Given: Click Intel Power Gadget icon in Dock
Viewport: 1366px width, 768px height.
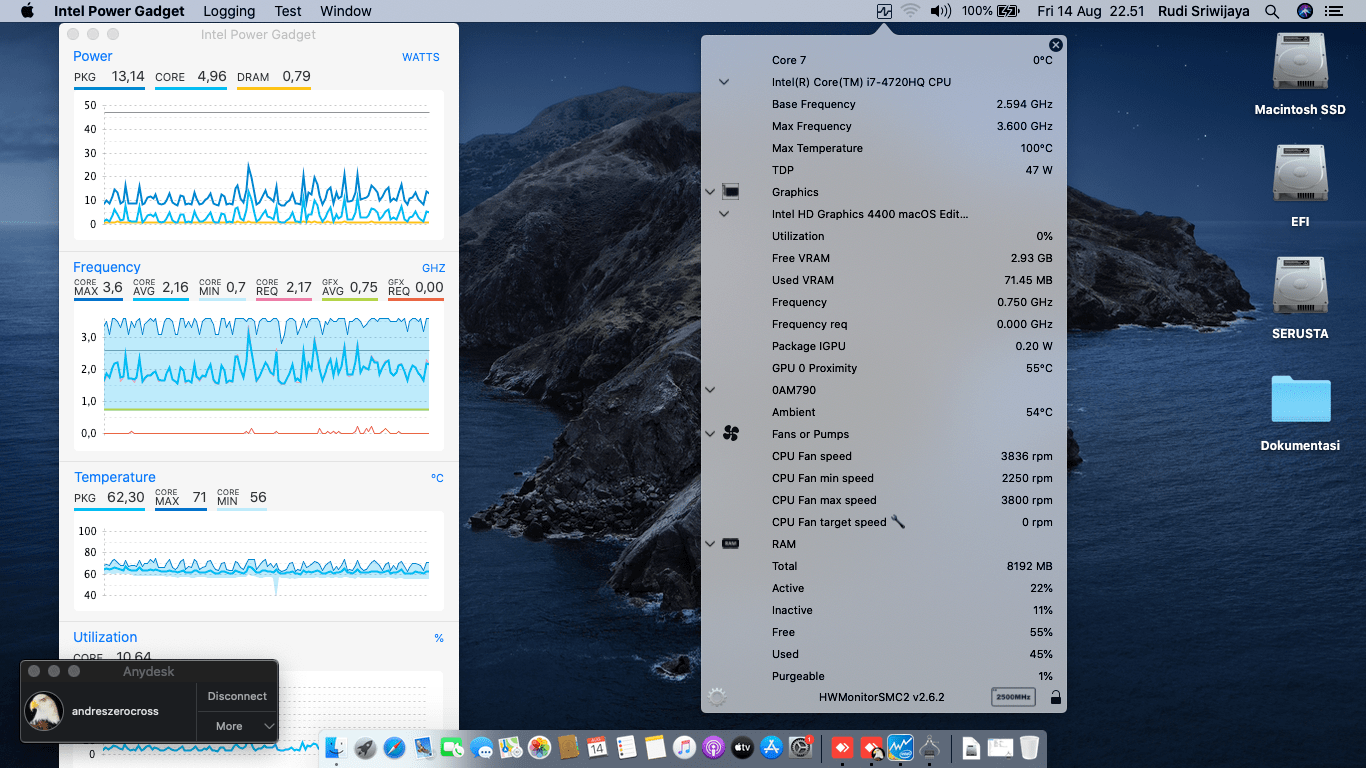Looking at the screenshot, I should pos(901,747).
